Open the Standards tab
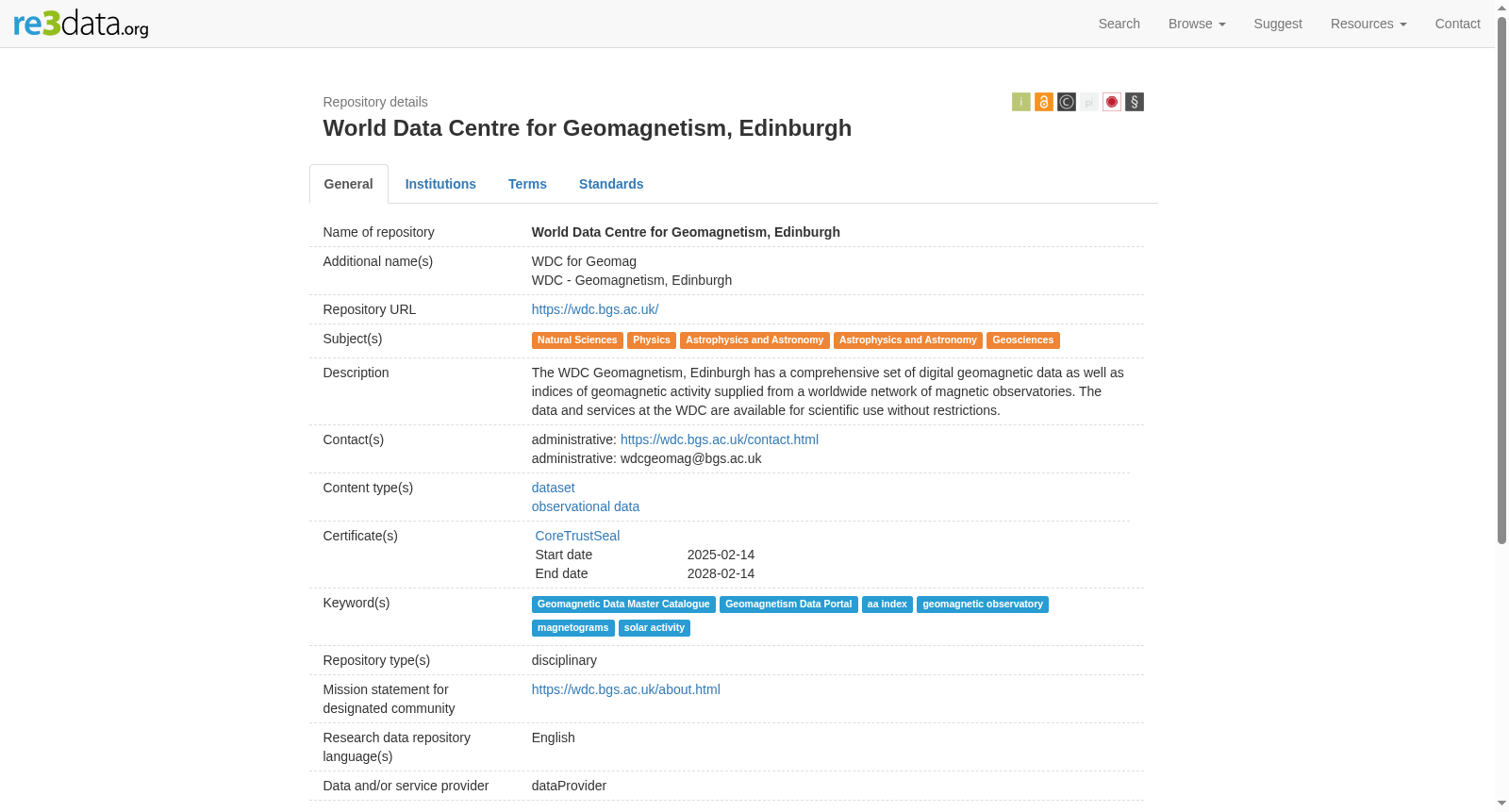 611,184
